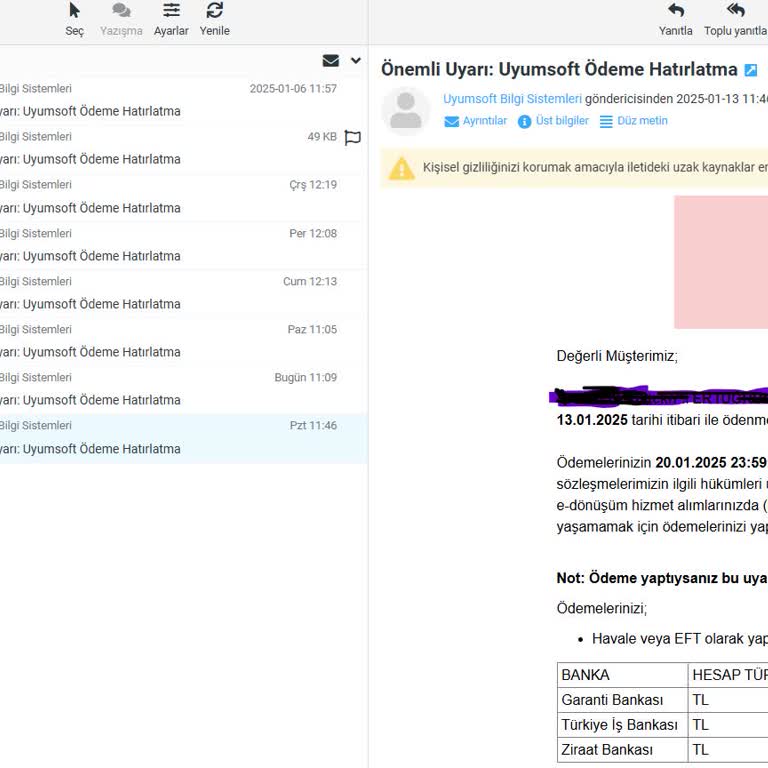The width and height of the screenshot is (768, 768).
Task: Click the envelope filter icon above list
Action: [331, 60]
